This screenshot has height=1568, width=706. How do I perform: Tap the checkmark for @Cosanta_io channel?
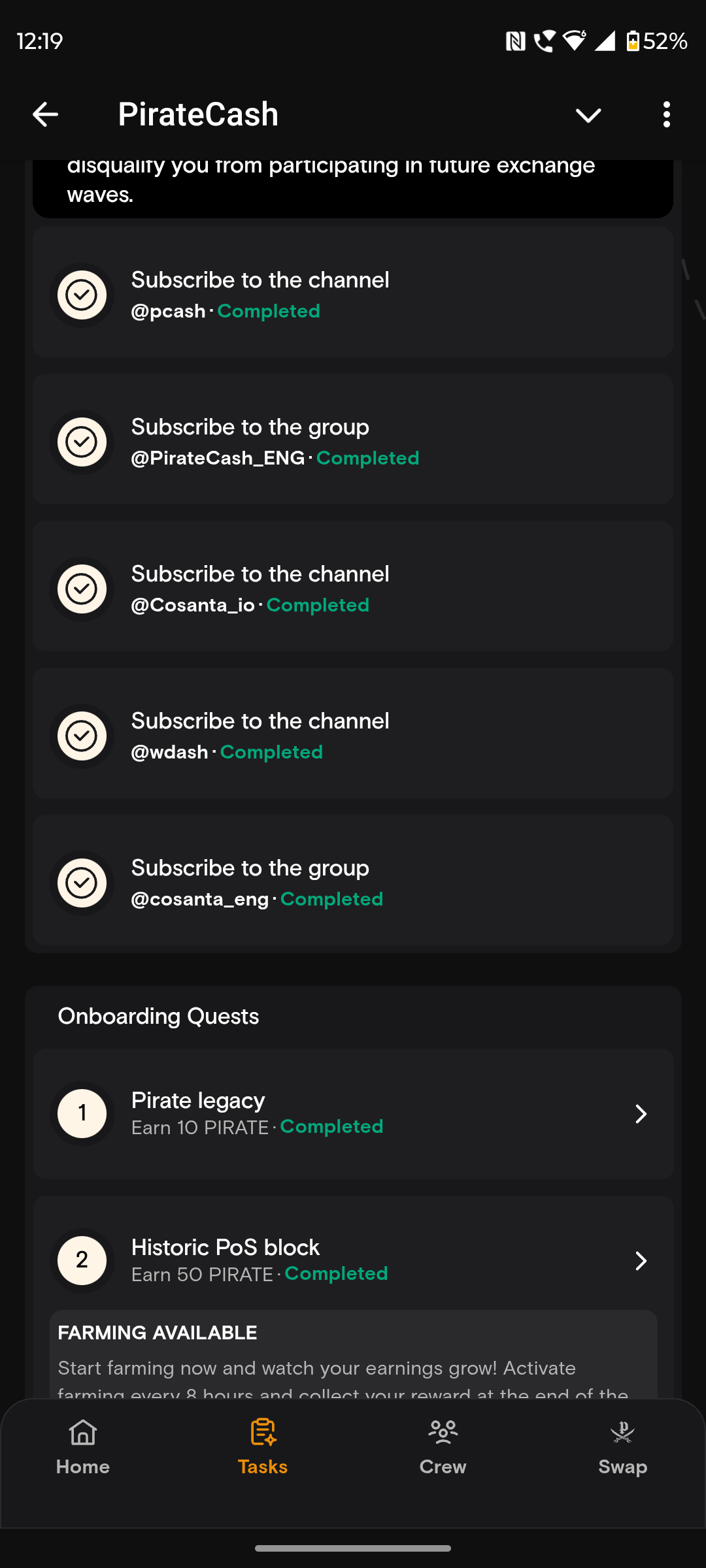[82, 589]
